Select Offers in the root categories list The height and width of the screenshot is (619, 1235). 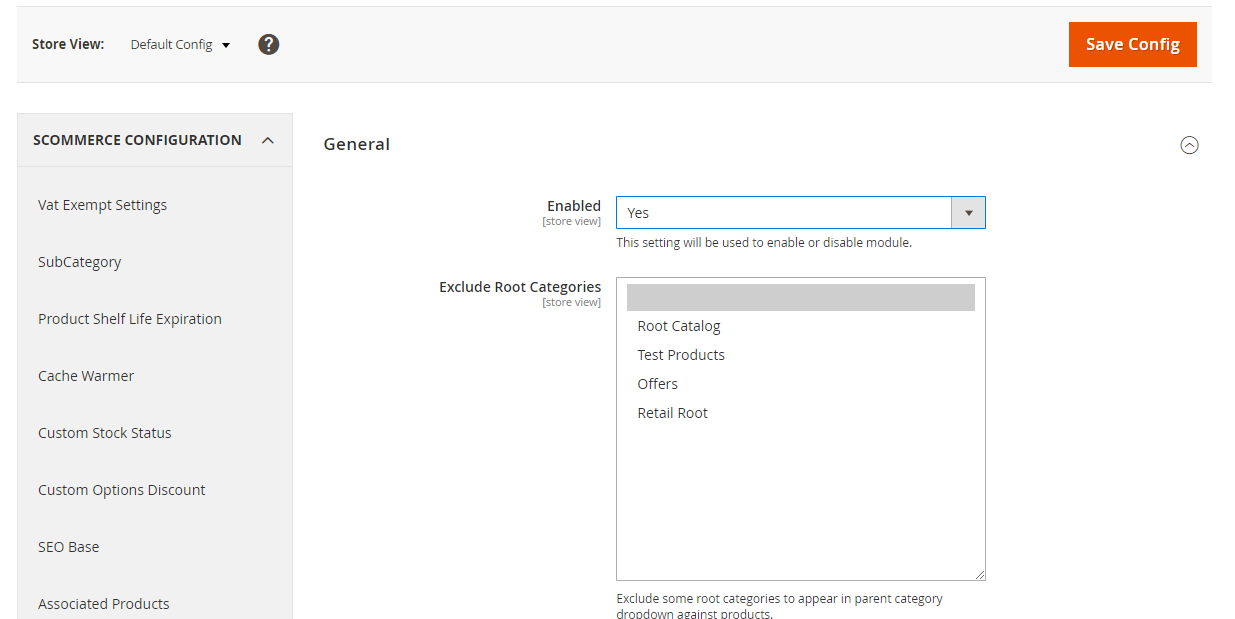tap(658, 384)
